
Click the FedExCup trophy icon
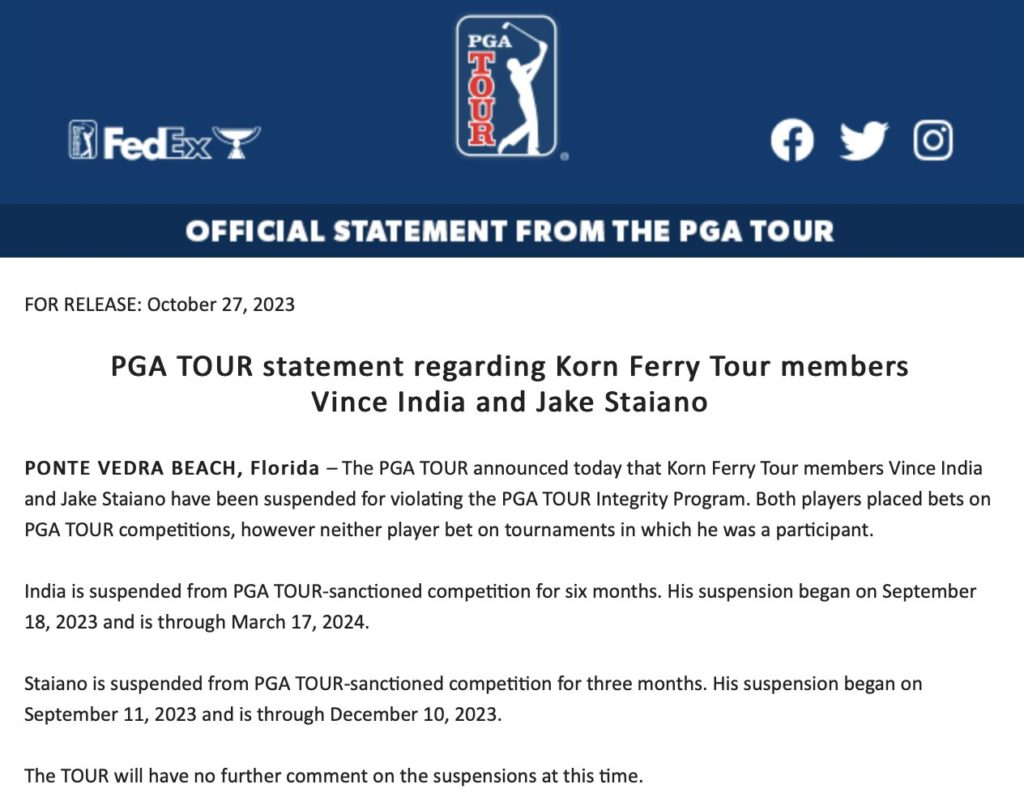238,143
